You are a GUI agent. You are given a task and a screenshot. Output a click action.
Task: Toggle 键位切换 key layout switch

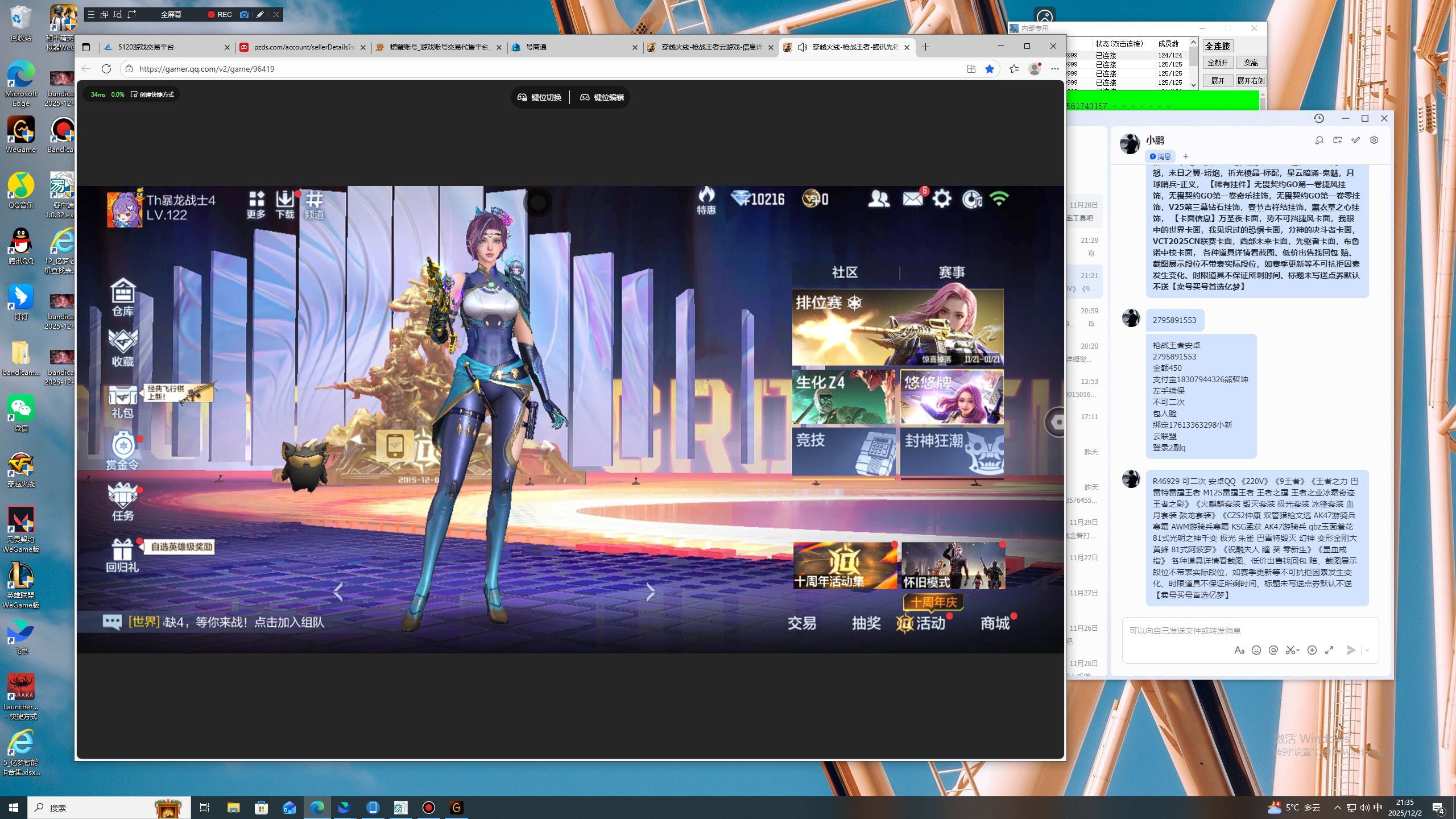(539, 97)
